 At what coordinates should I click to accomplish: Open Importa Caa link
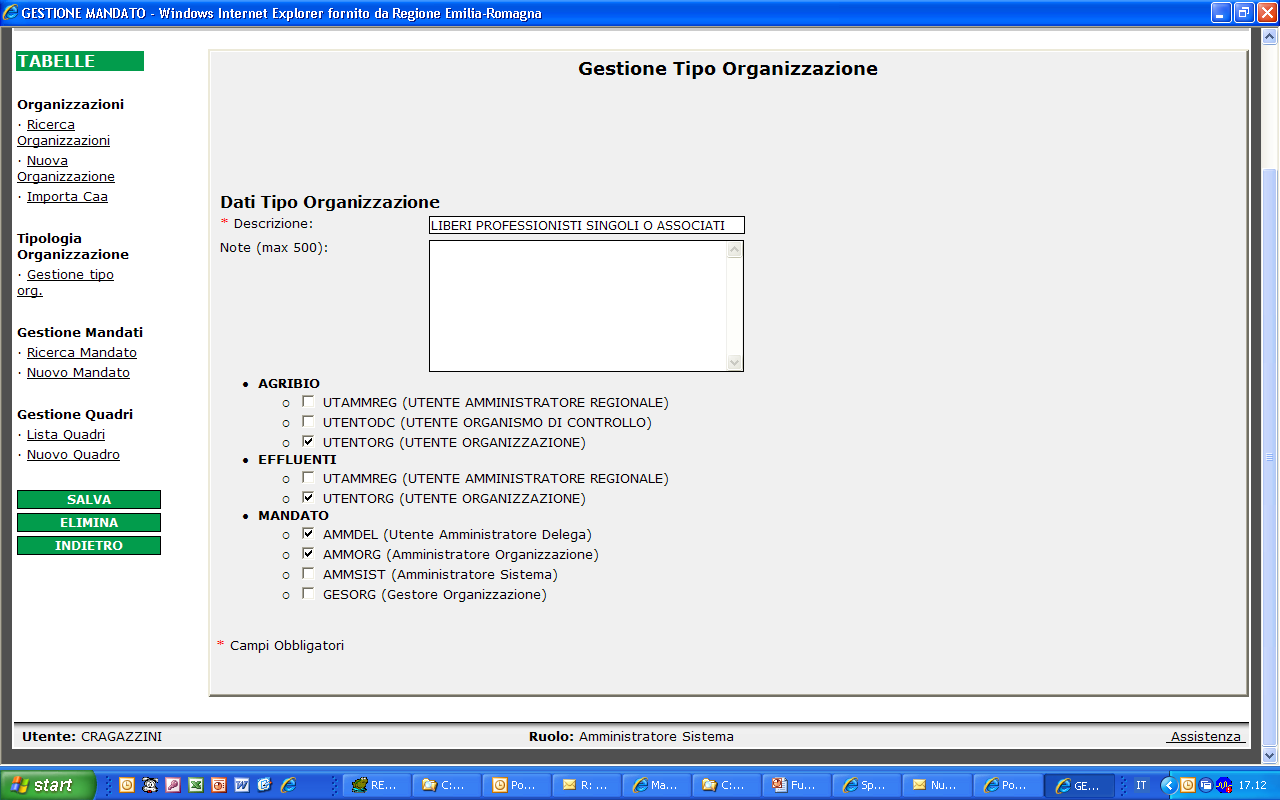(x=67, y=197)
